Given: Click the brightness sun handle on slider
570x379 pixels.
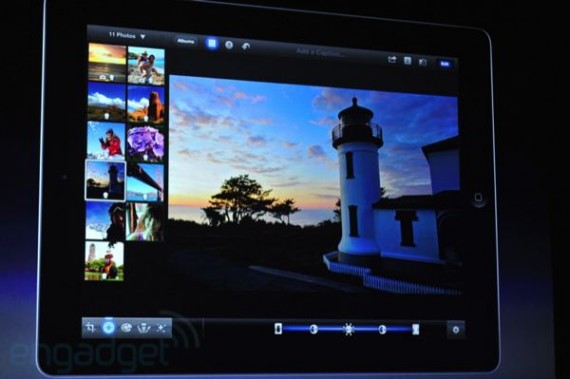Looking at the screenshot, I should point(348,329).
